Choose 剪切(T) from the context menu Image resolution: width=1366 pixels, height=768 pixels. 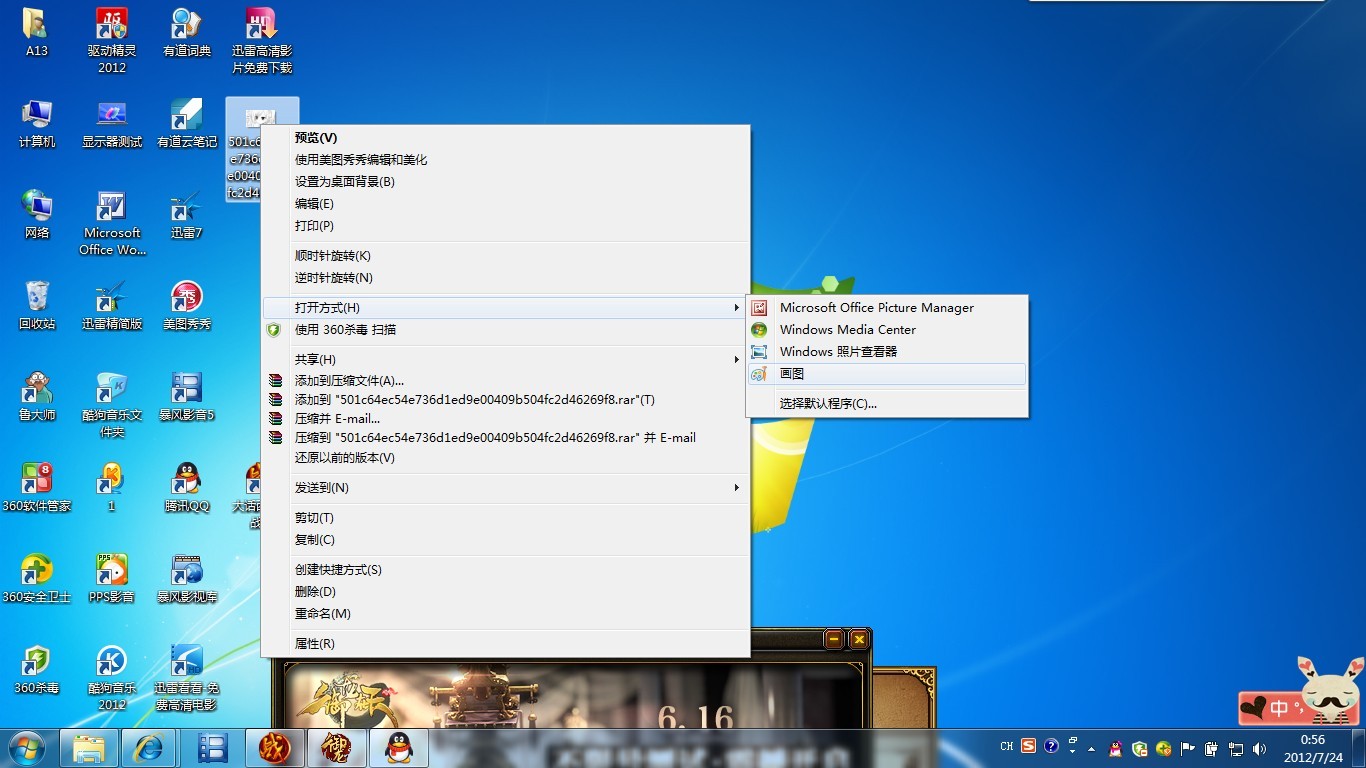505,517
